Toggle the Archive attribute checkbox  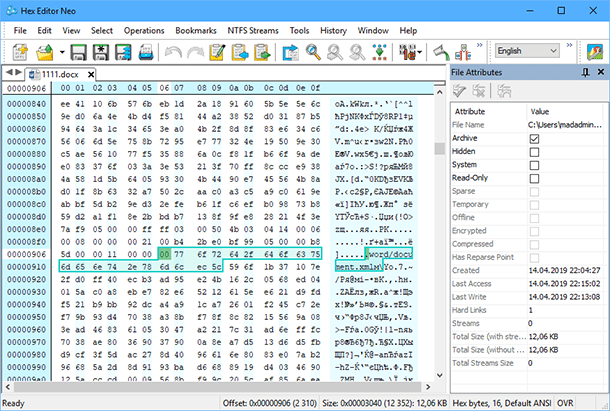tap(534, 139)
